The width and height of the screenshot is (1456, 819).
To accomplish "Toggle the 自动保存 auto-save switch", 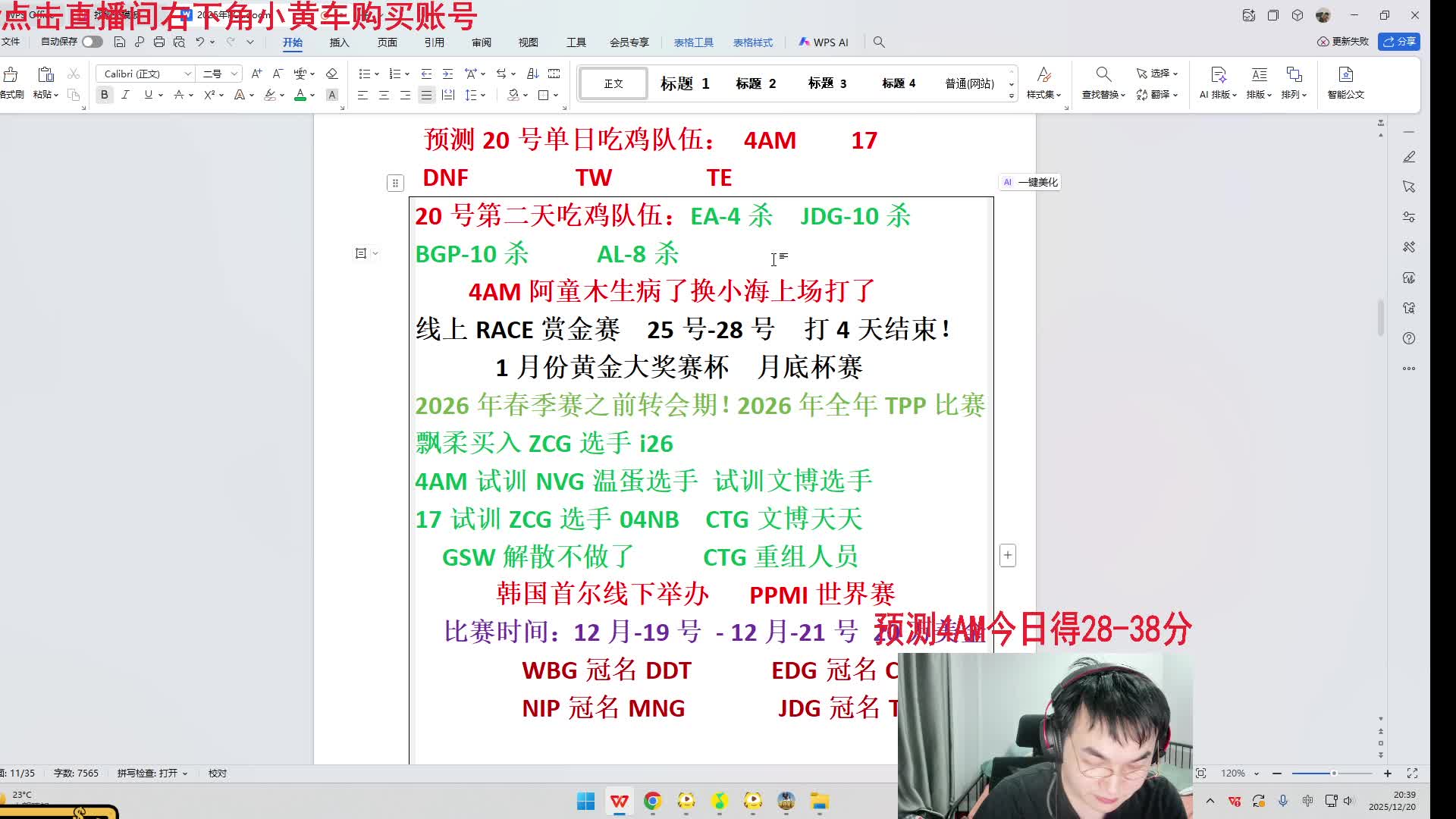I will pyautogui.click(x=93, y=42).
